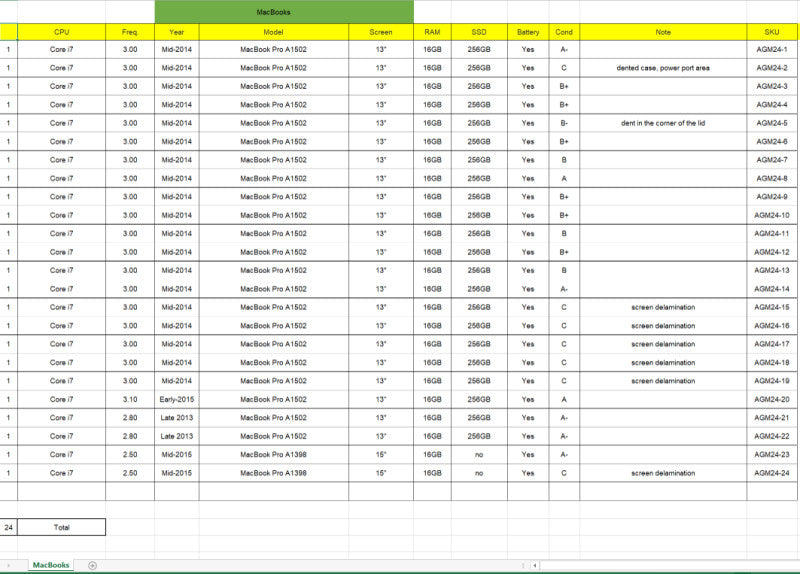This screenshot has width=800, height=574.
Task: Click battery 'Yes' cell in row AGM24-11
Action: 528,234
